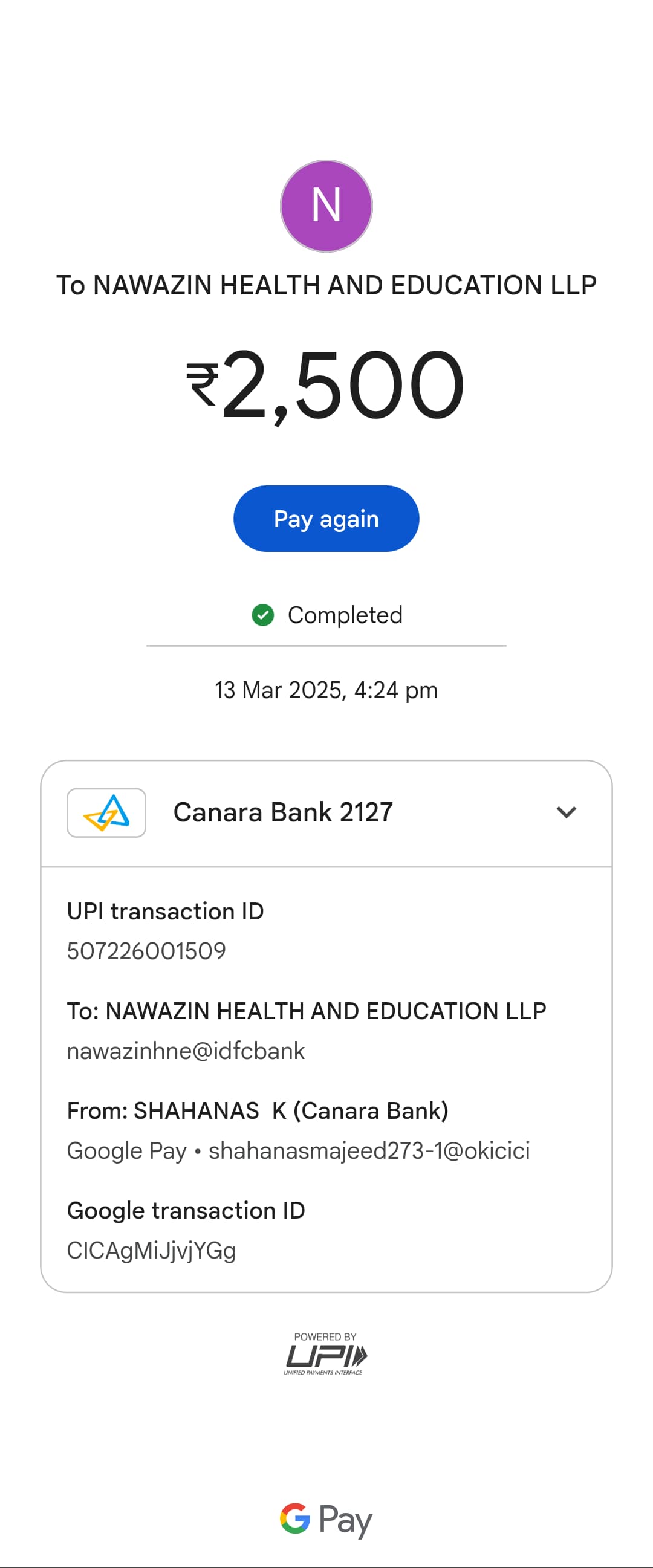Expand the Canara Bank details chevron

[x=567, y=812]
